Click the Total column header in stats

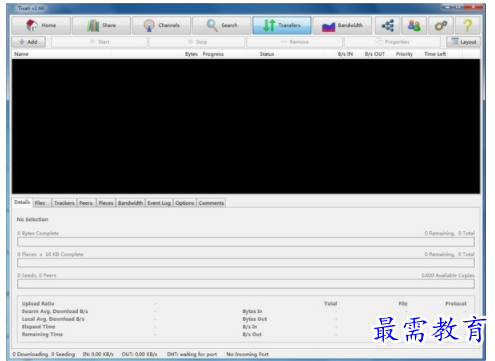click(x=330, y=304)
